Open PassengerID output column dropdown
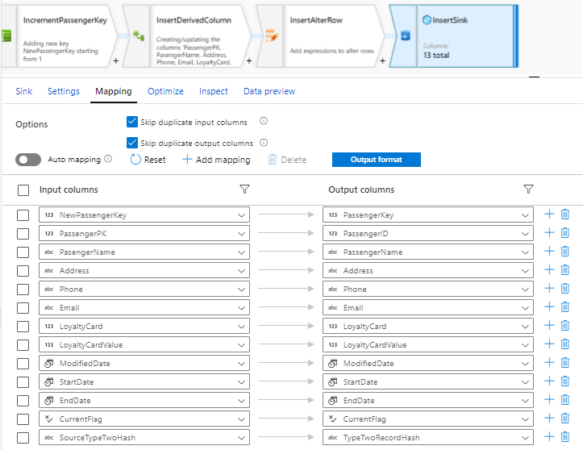The image size is (583, 450). 428,234
